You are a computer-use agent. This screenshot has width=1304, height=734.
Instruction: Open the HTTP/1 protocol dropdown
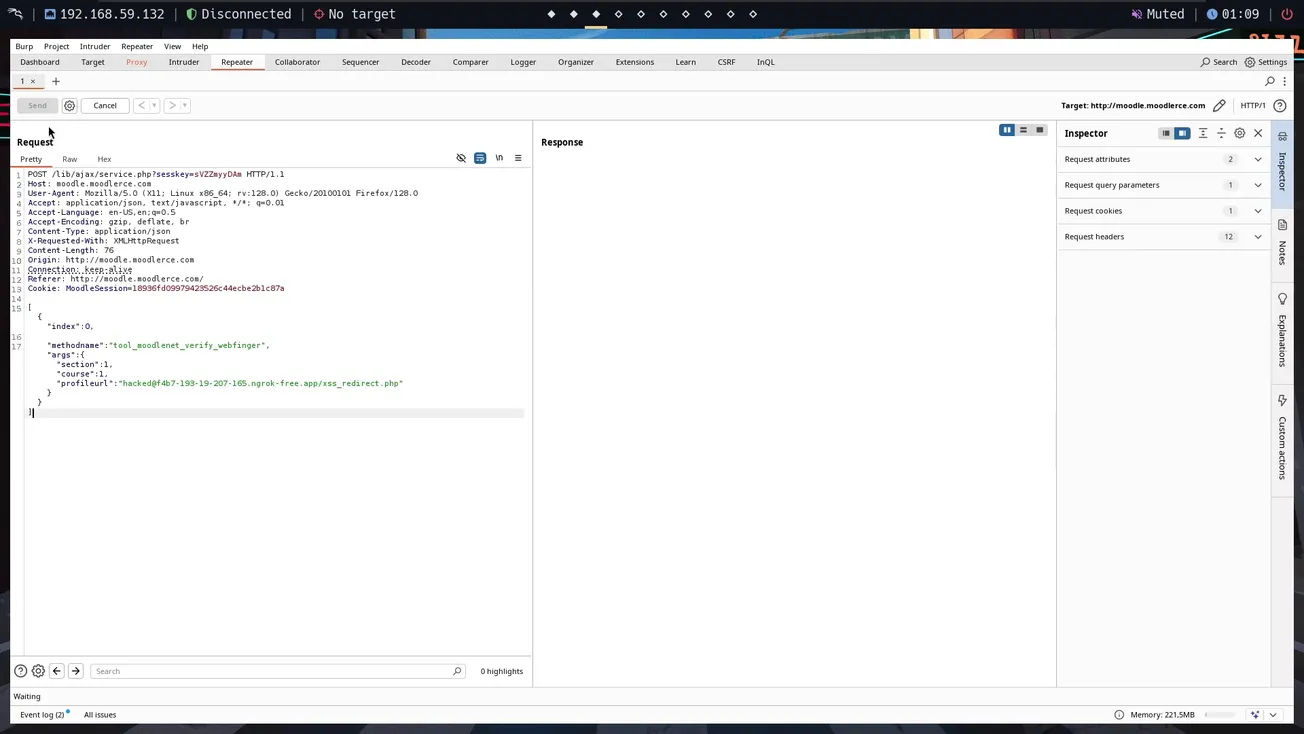pos(1253,105)
